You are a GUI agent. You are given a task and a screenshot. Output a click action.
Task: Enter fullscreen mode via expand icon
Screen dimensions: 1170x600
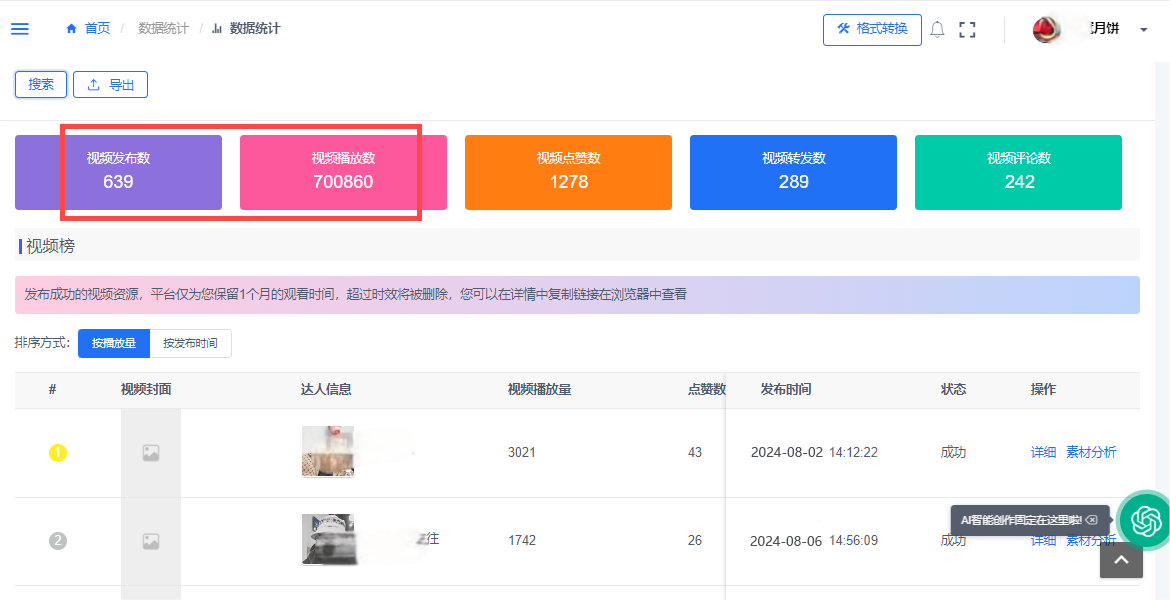tap(967, 30)
